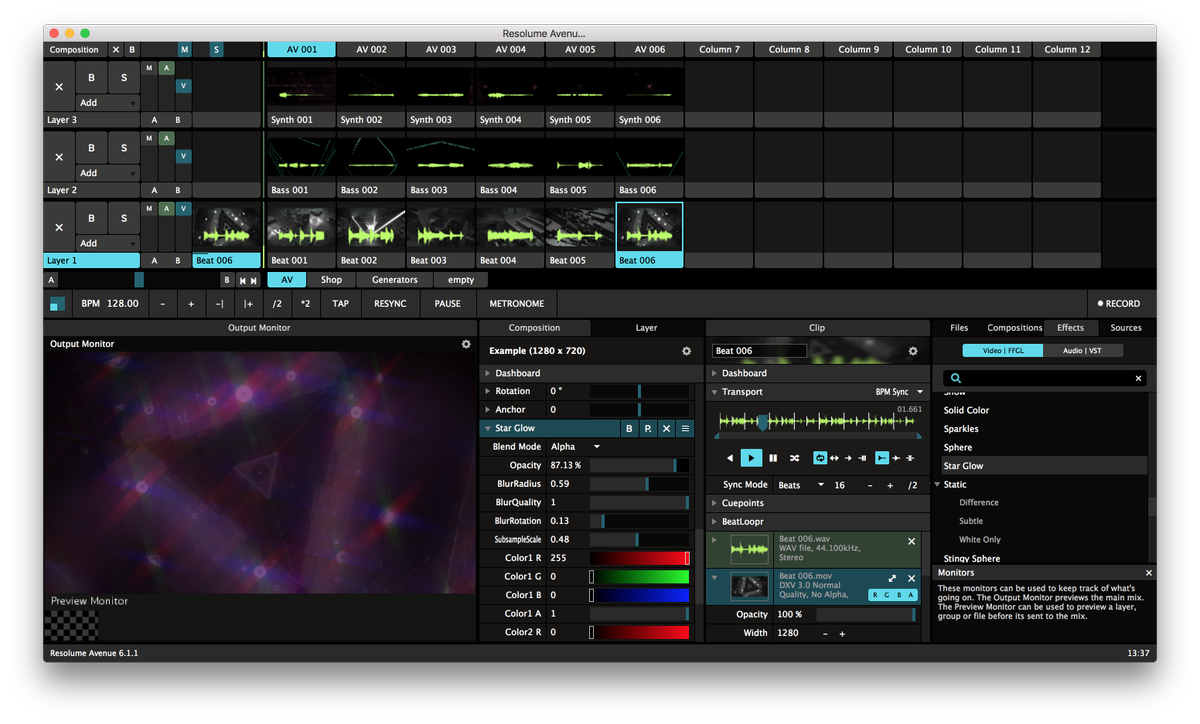1200x724 pixels.
Task: Clear Layer 2 with its X button
Action: click(59, 157)
